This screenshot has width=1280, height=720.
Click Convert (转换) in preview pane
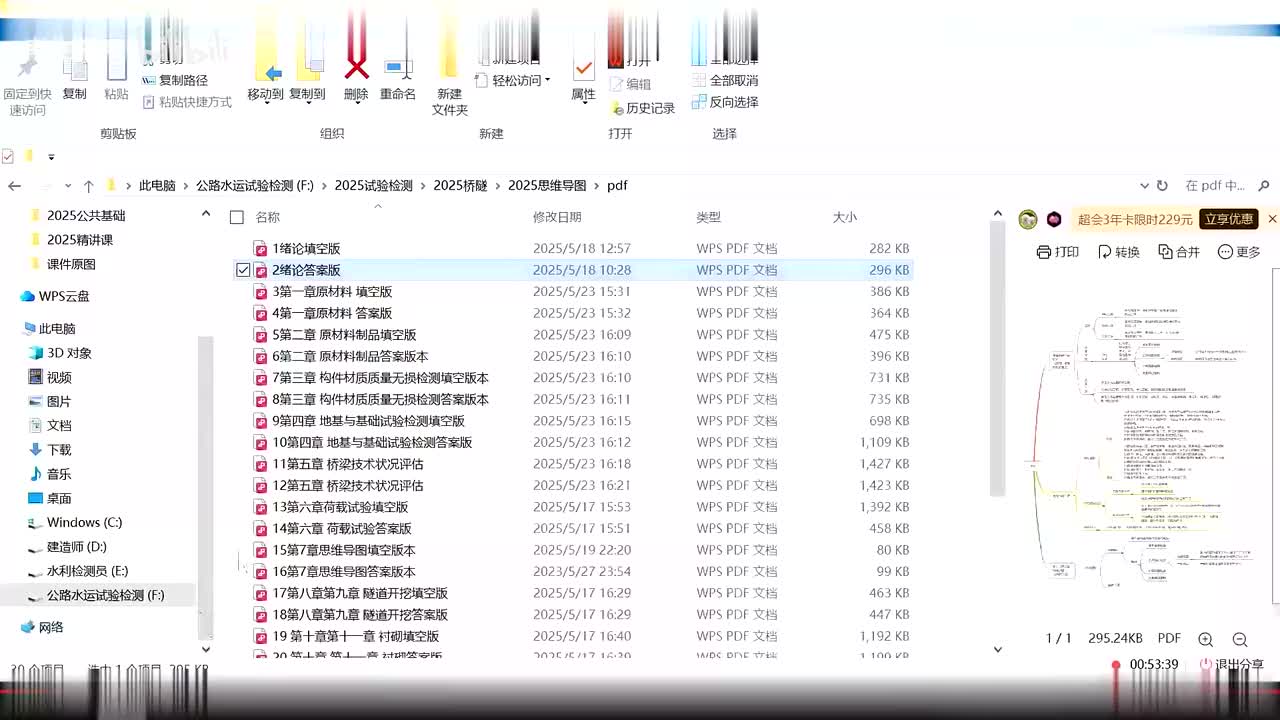[x=1119, y=252]
